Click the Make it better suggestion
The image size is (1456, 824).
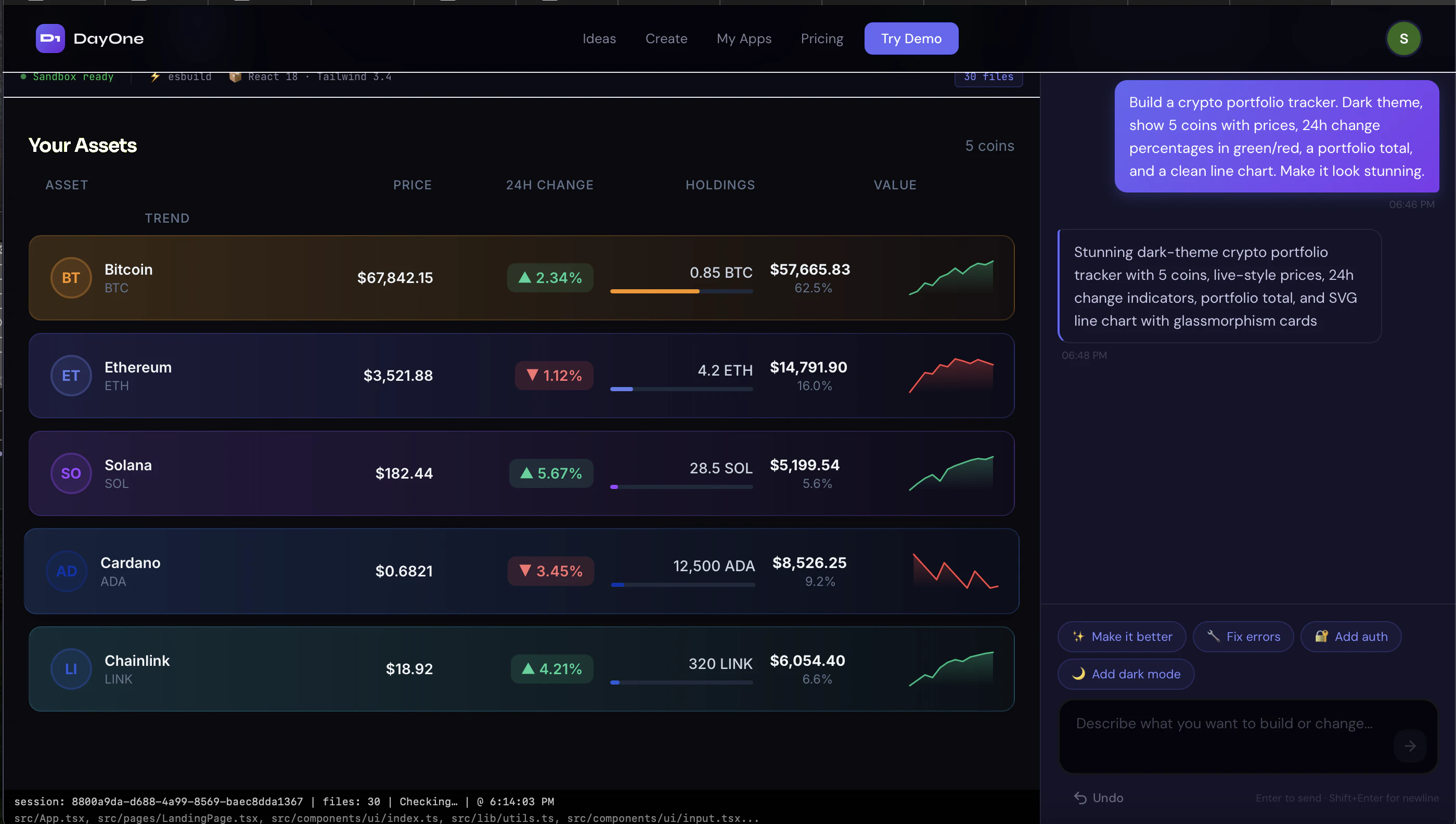[x=1122, y=637]
